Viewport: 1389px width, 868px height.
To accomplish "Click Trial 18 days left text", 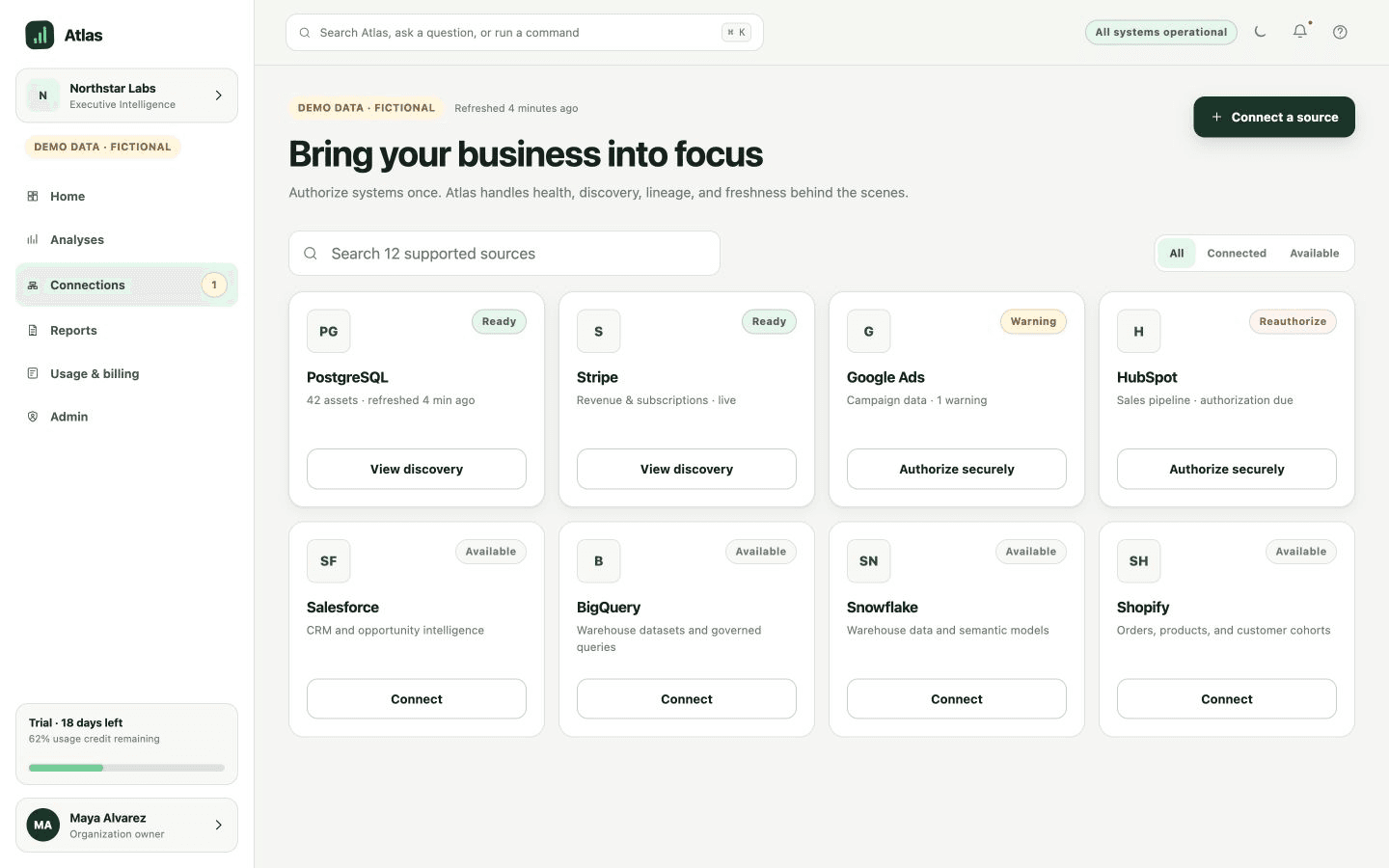I will pos(76,722).
